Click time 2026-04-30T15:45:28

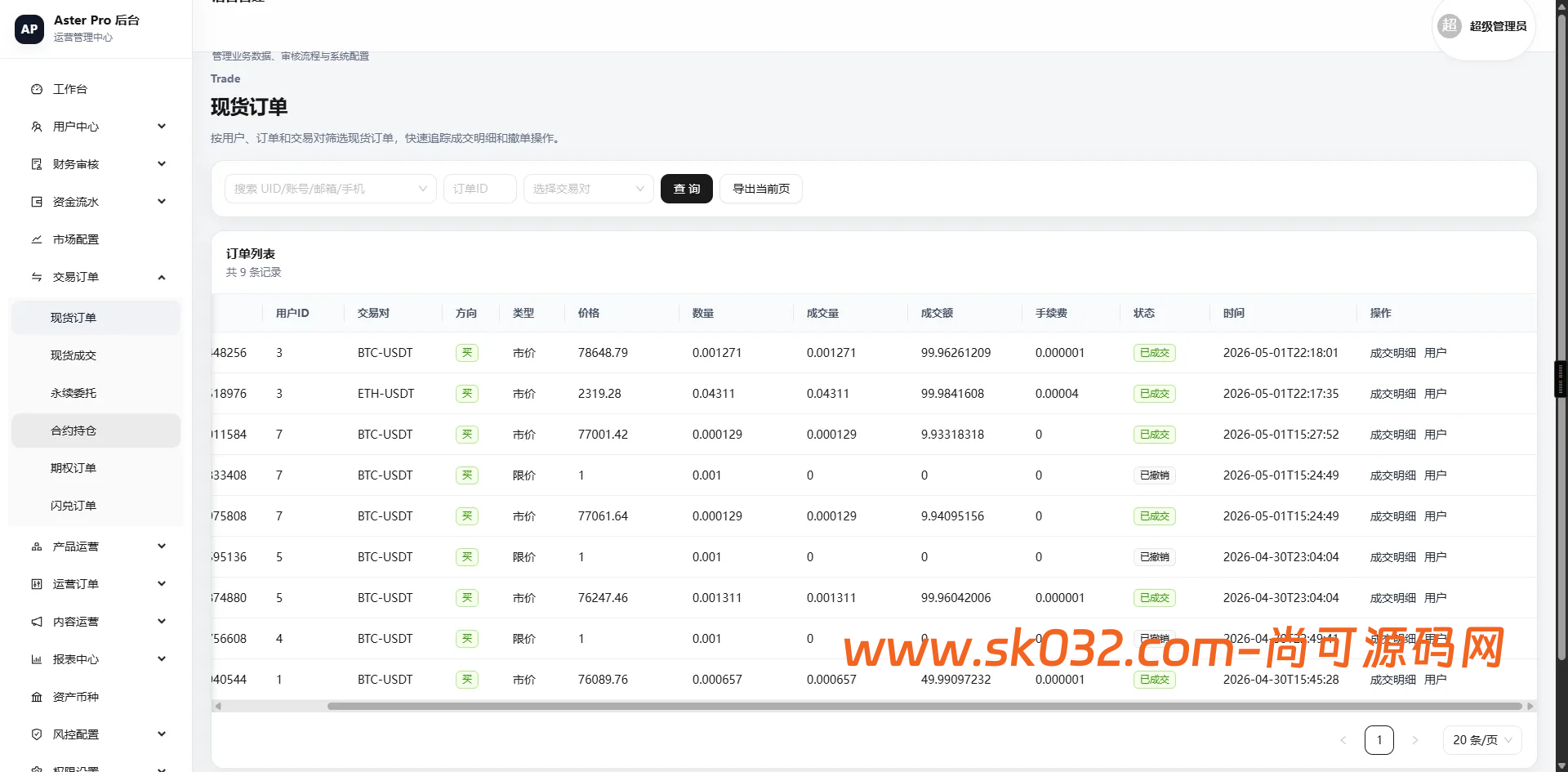coord(1281,680)
